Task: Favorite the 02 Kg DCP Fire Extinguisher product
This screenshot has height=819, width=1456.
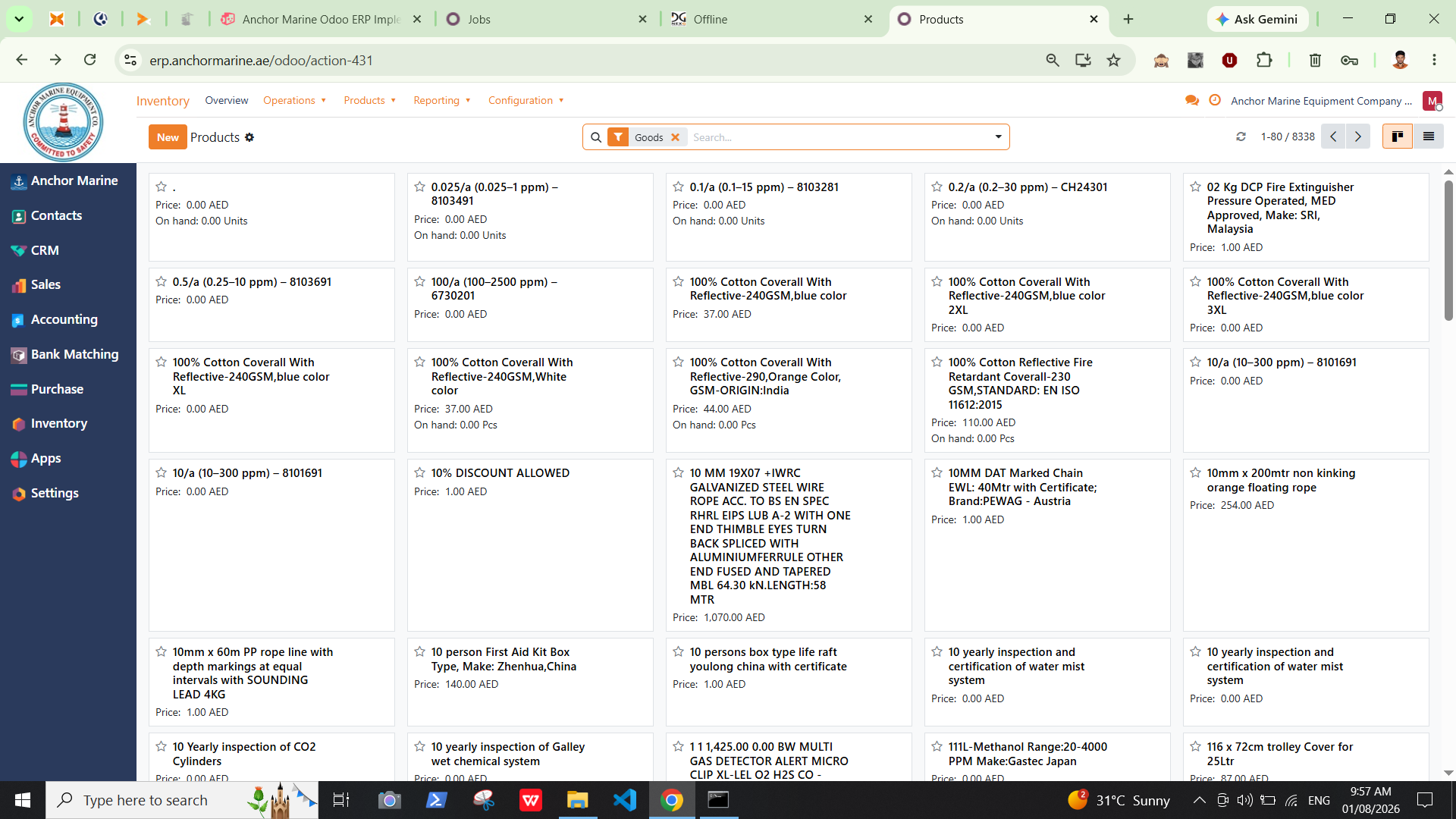Action: 1195,187
